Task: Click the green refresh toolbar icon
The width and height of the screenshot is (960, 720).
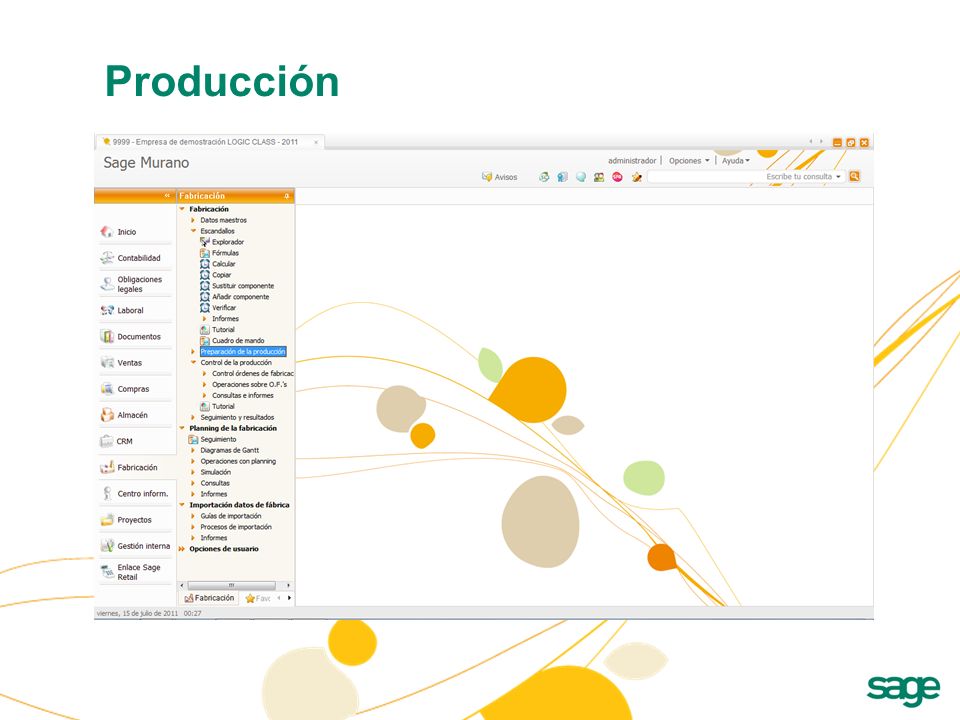Action: click(x=544, y=177)
